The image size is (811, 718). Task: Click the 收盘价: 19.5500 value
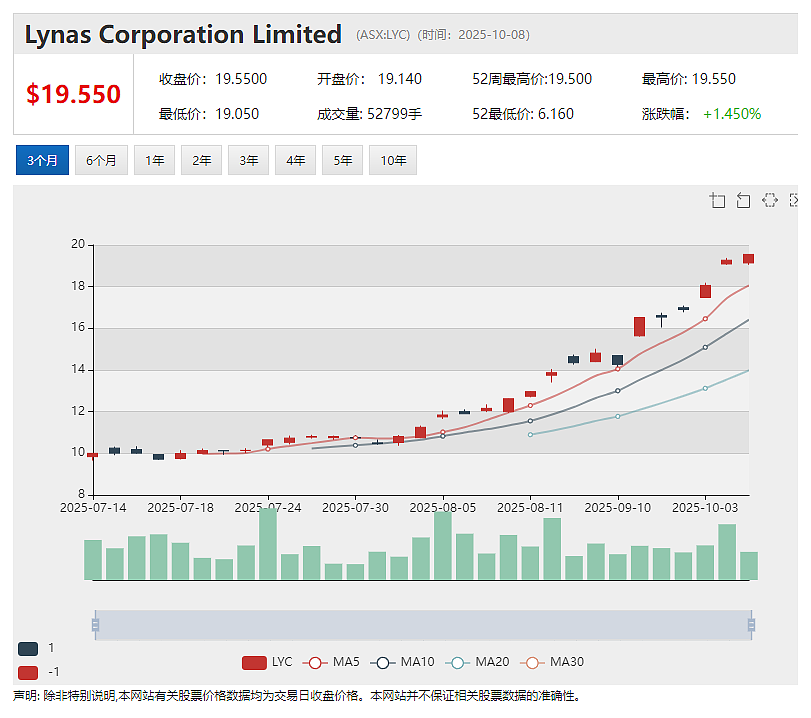(213, 79)
